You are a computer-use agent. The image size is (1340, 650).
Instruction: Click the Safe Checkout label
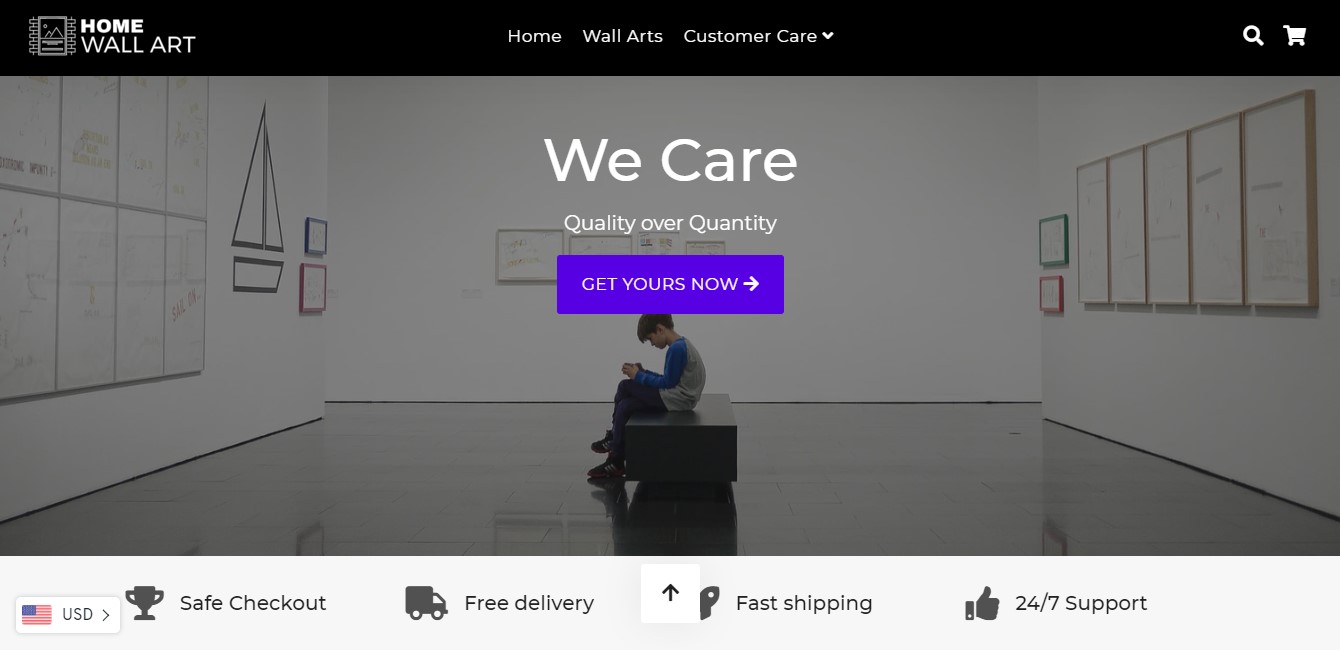point(253,603)
